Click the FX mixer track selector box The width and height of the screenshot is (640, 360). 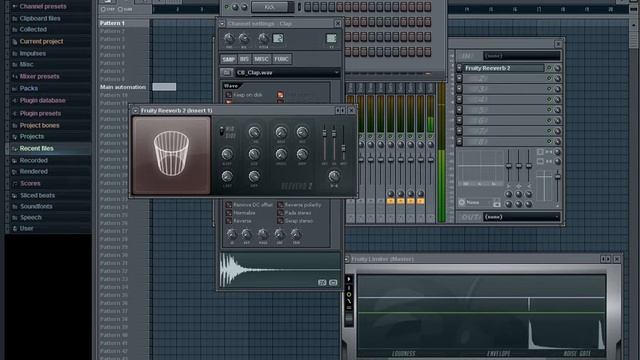coord(331,39)
